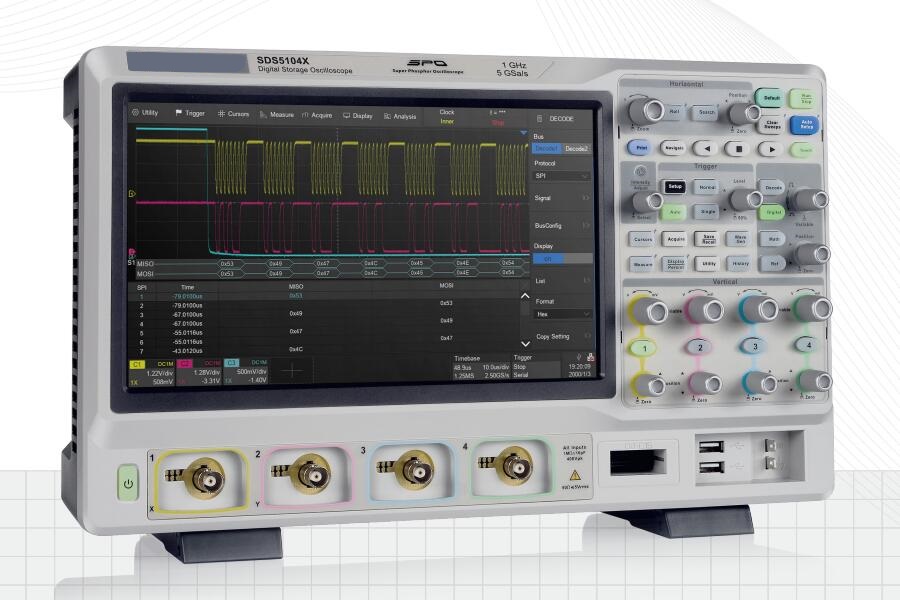
Task: Select the Decode2 bus button
Action: 577,148
